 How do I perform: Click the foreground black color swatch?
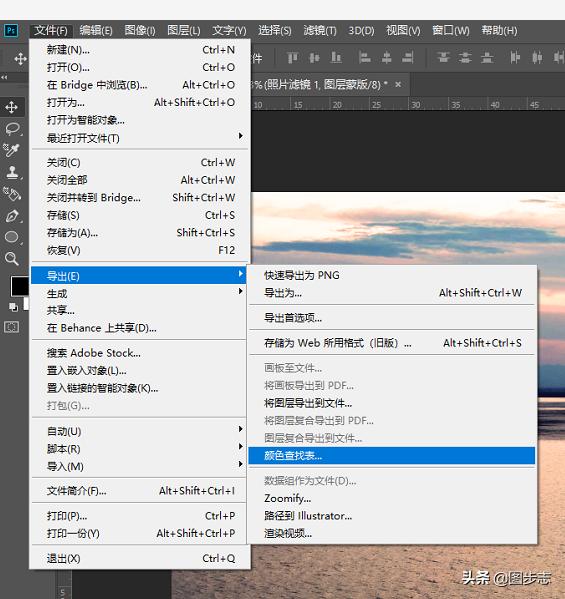(x=19, y=286)
